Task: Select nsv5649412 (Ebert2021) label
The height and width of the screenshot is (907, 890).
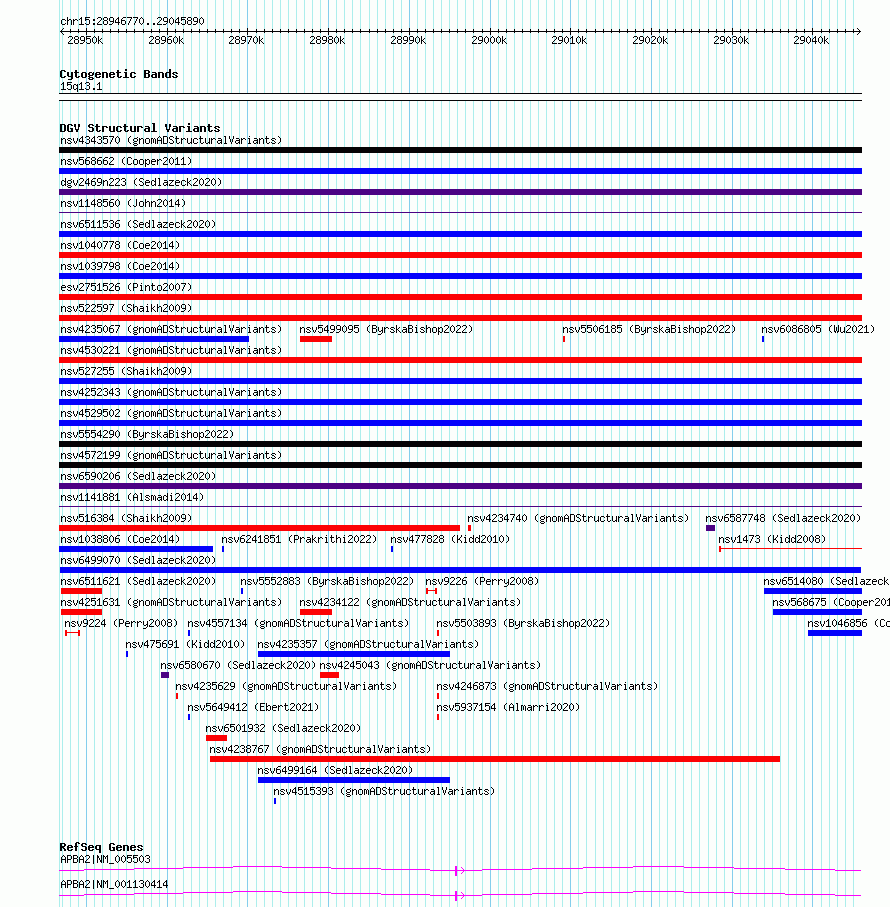Action: [253, 707]
